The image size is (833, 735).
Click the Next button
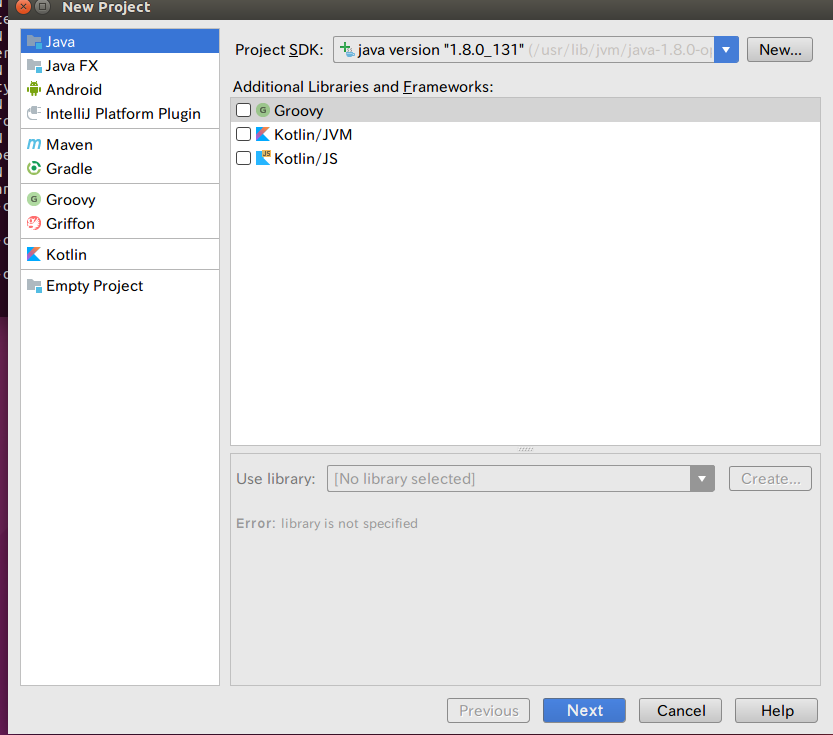click(584, 710)
